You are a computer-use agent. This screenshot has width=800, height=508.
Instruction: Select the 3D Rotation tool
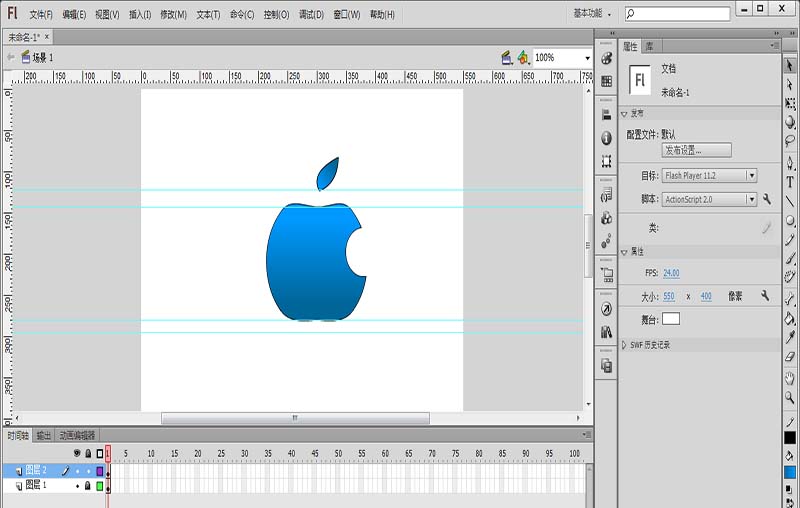[790, 122]
